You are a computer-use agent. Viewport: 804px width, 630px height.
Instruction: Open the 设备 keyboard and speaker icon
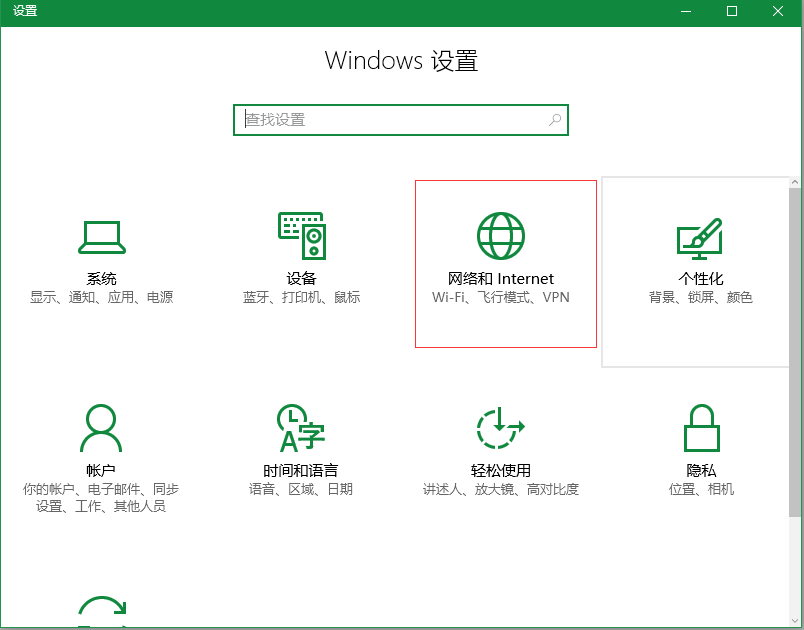302,236
